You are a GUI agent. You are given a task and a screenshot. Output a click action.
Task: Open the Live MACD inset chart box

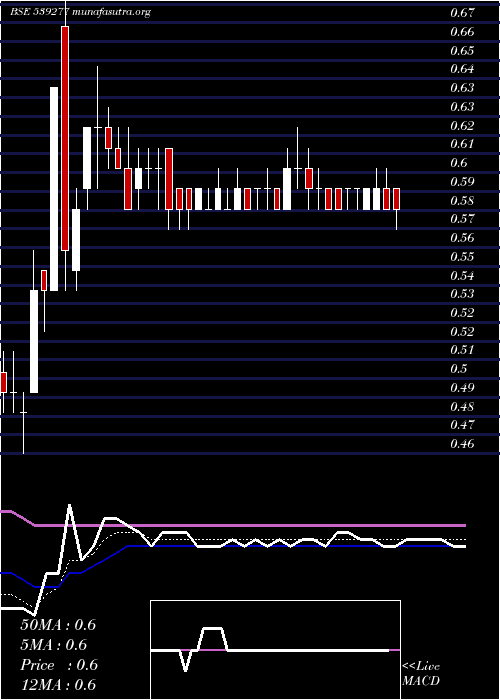click(275, 650)
